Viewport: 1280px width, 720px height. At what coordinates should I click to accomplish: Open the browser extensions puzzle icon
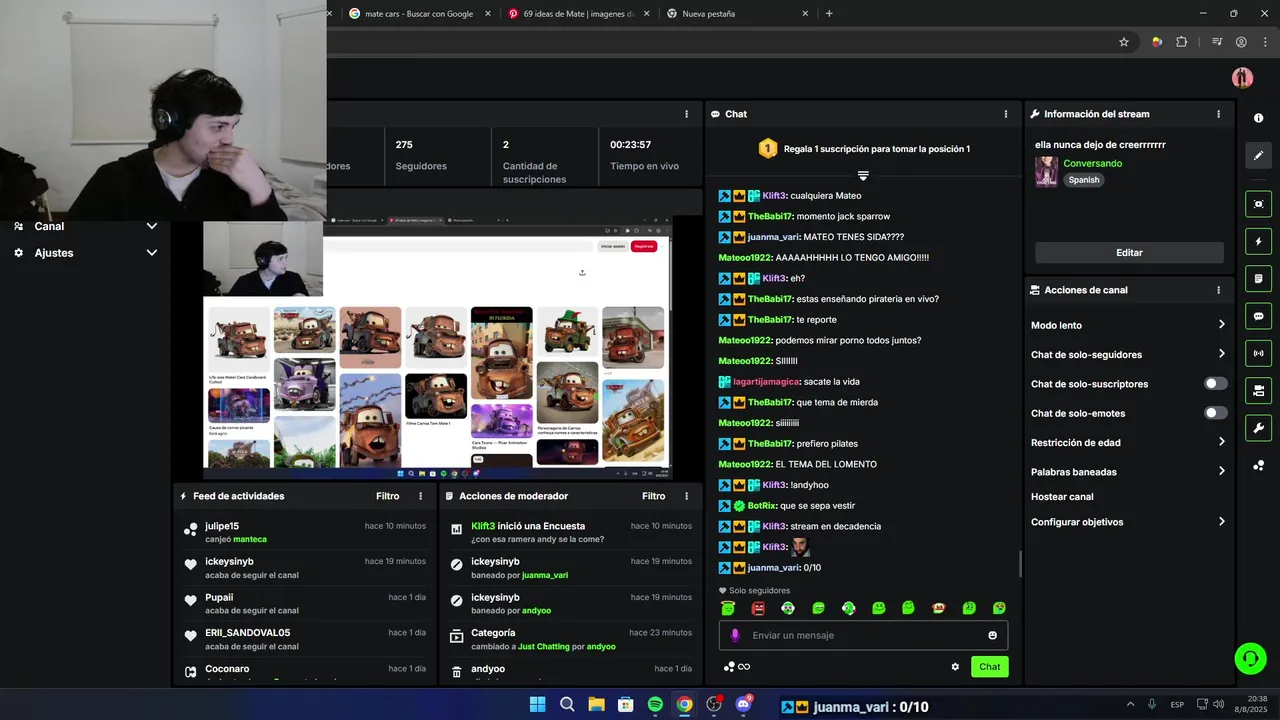pyautogui.click(x=1182, y=42)
